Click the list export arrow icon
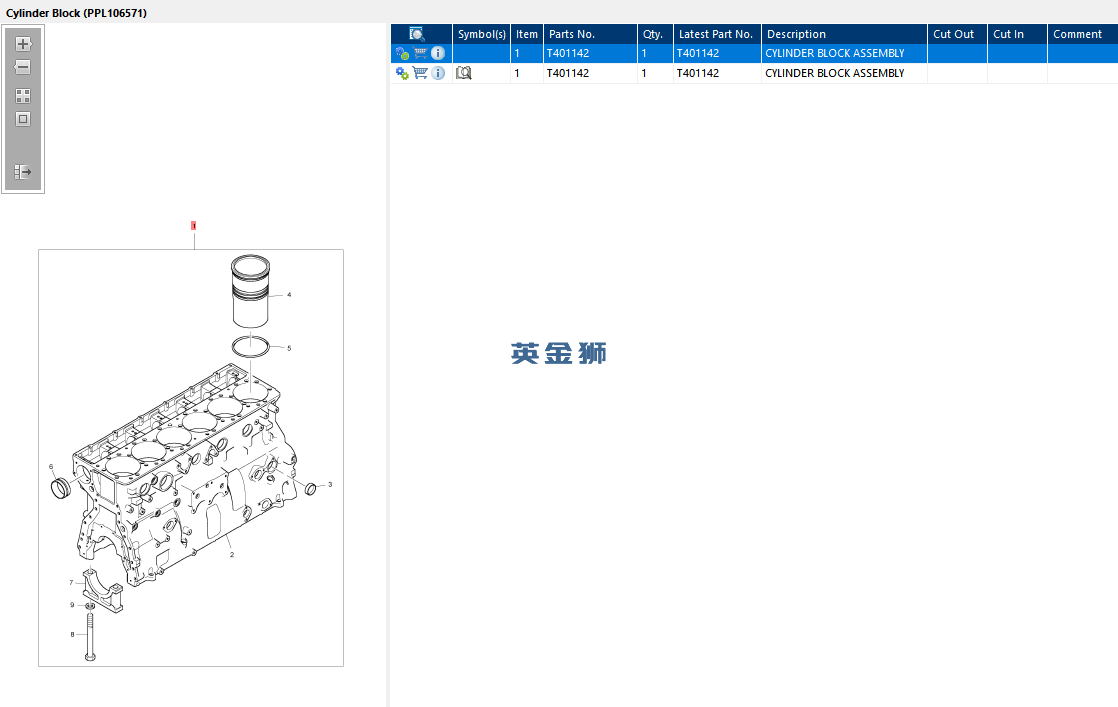This screenshot has height=707, width=1118. (x=23, y=172)
